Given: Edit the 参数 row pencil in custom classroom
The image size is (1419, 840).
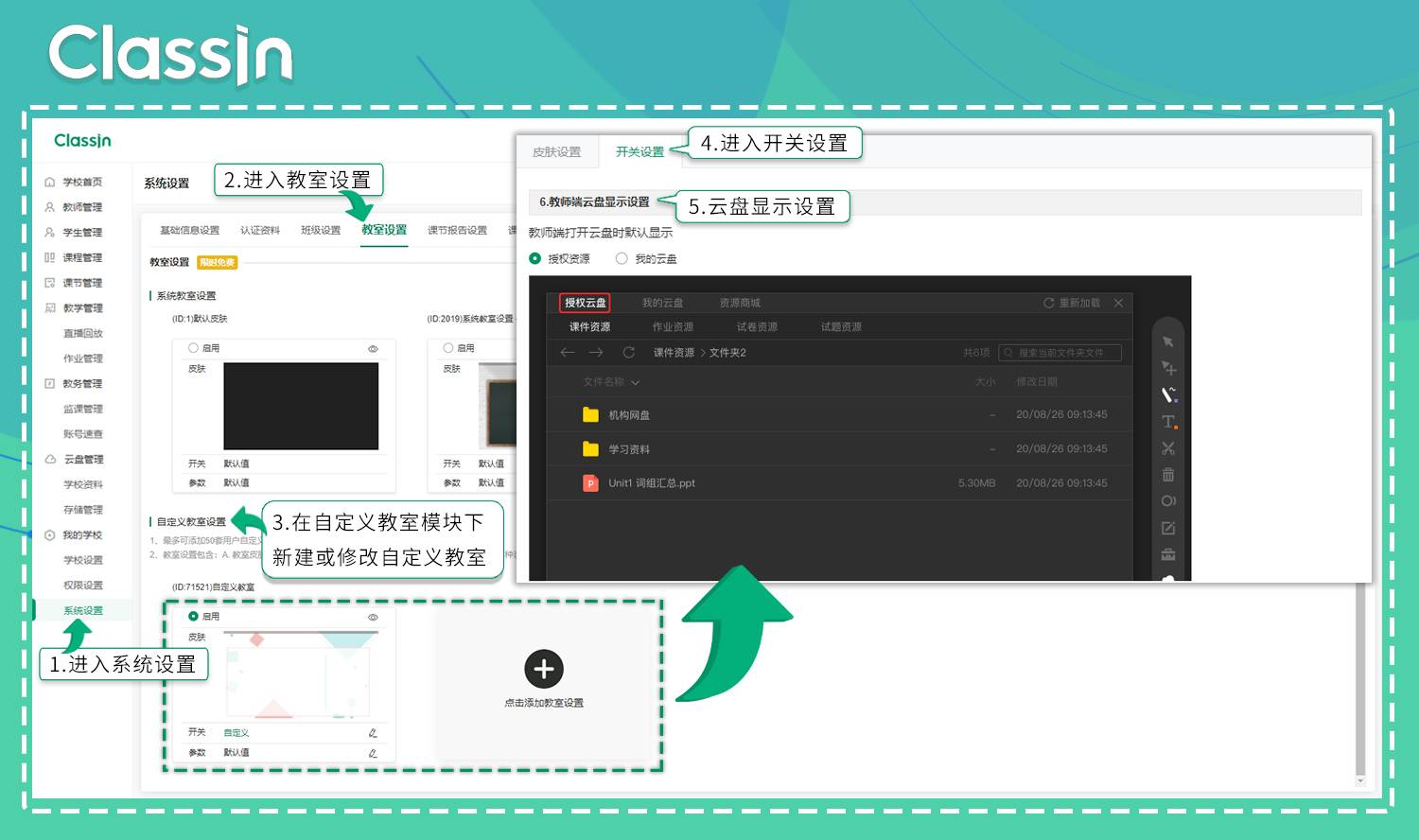Looking at the screenshot, I should 373,753.
